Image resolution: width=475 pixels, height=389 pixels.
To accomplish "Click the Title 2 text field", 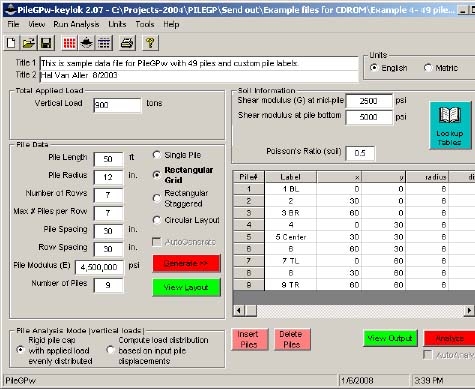I will click(x=199, y=75).
